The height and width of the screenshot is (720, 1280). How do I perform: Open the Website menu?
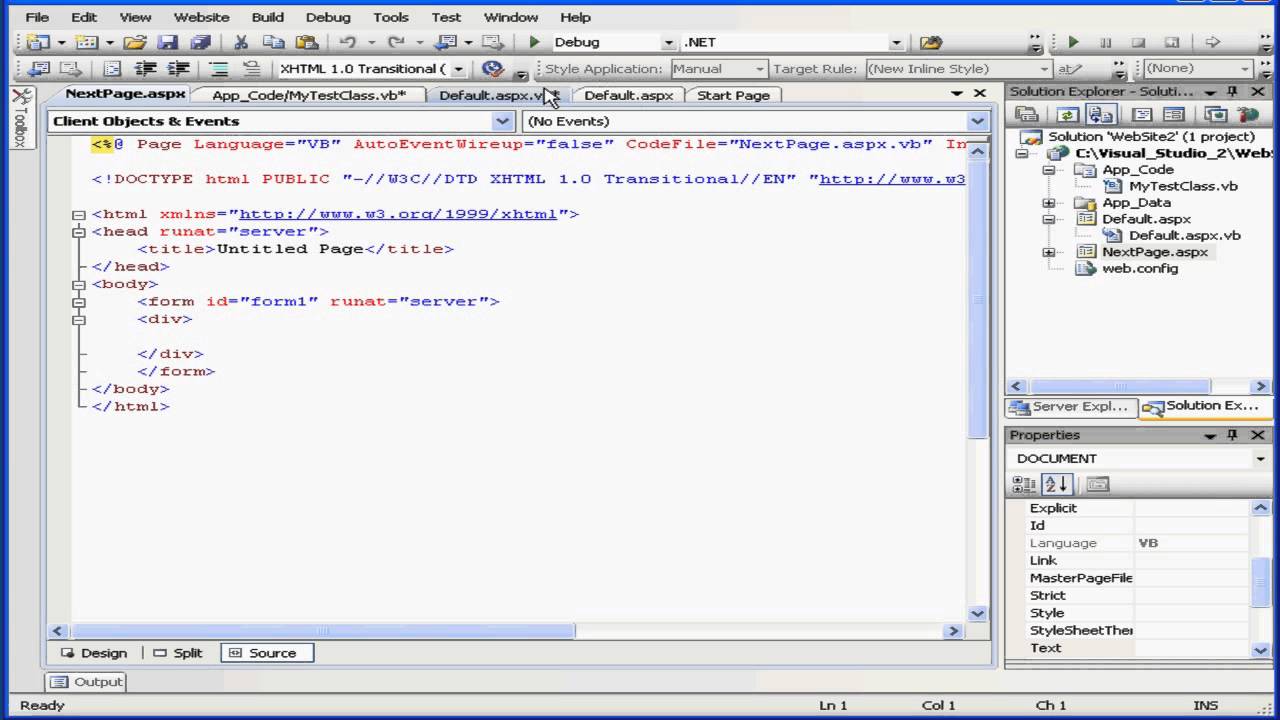(x=201, y=17)
